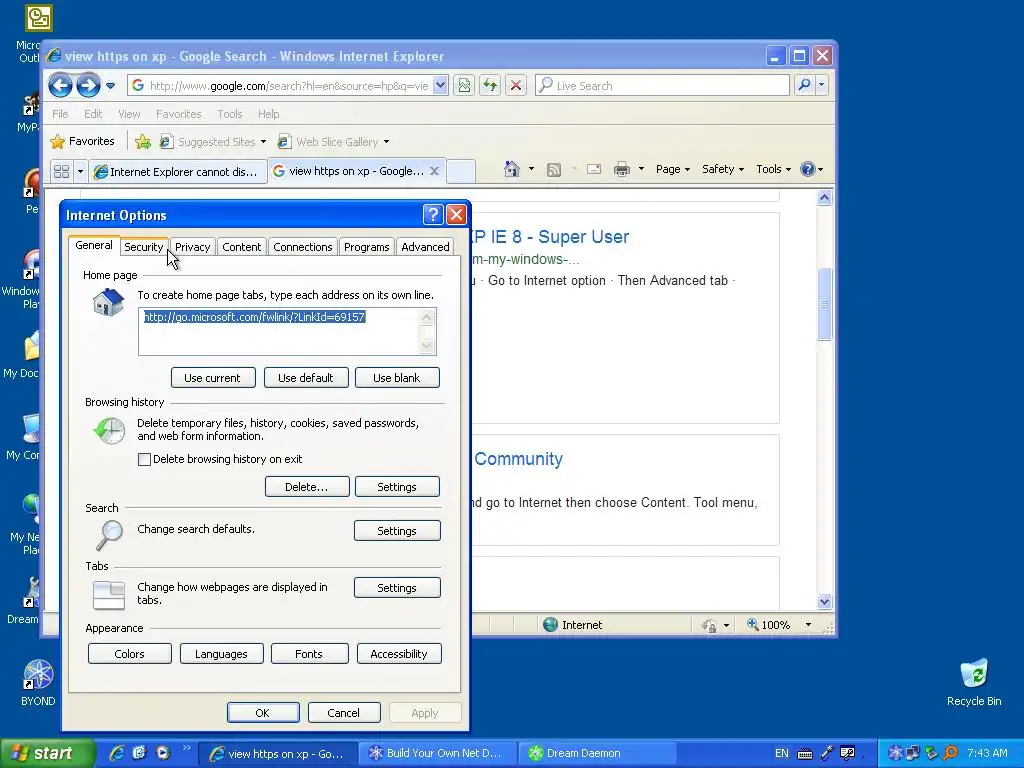1024x768 pixels.
Task: Switch to the Programs tab
Action: pyautogui.click(x=366, y=247)
